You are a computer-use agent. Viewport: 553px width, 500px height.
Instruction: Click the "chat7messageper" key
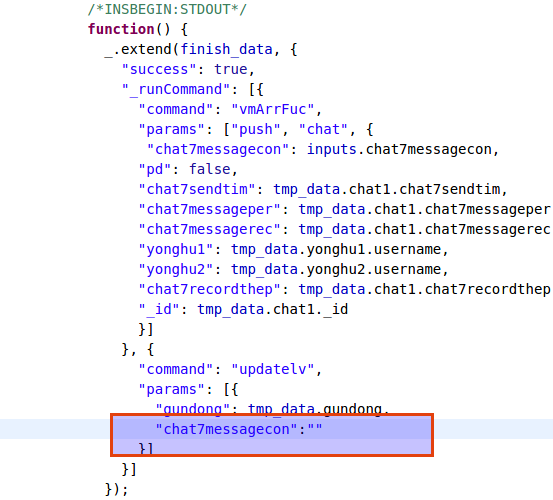pyautogui.click(x=209, y=209)
